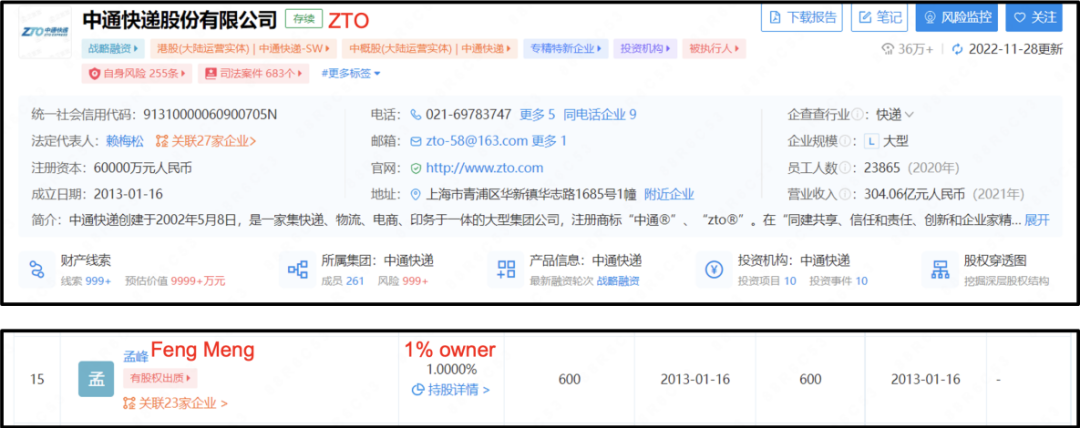Follow the company with 关注 button
The image size is (1080, 428).
coord(1034,18)
